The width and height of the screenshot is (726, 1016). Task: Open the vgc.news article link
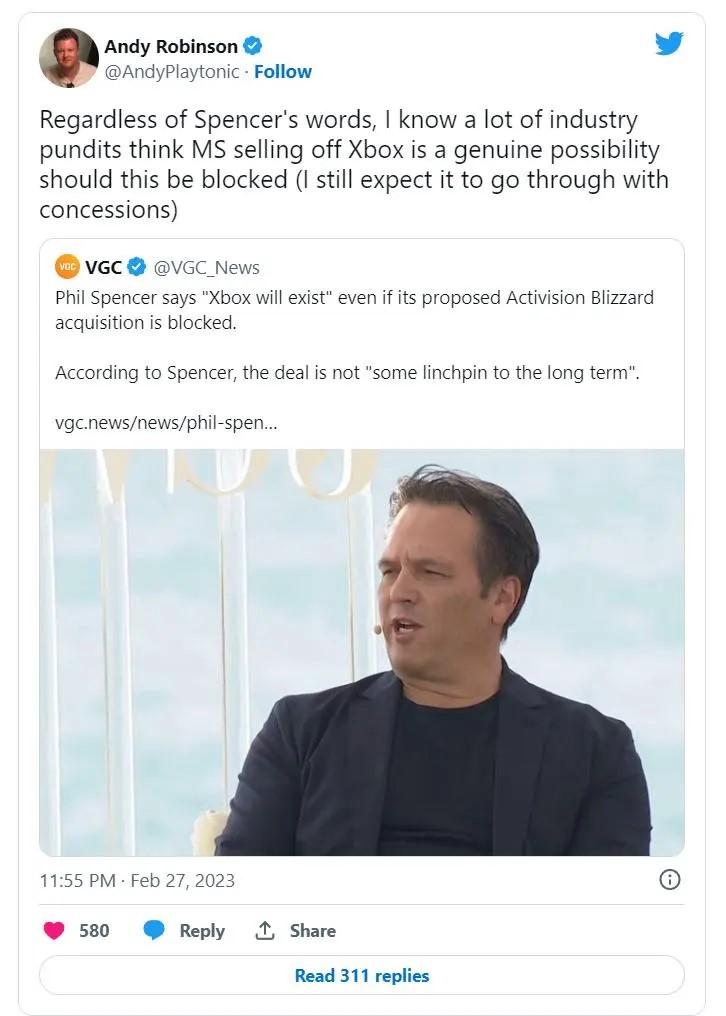pos(166,422)
